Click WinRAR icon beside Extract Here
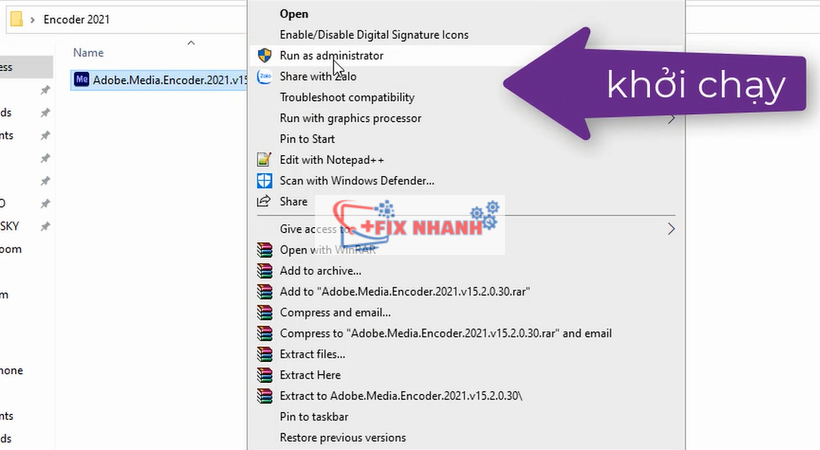820x450 pixels. (x=265, y=375)
